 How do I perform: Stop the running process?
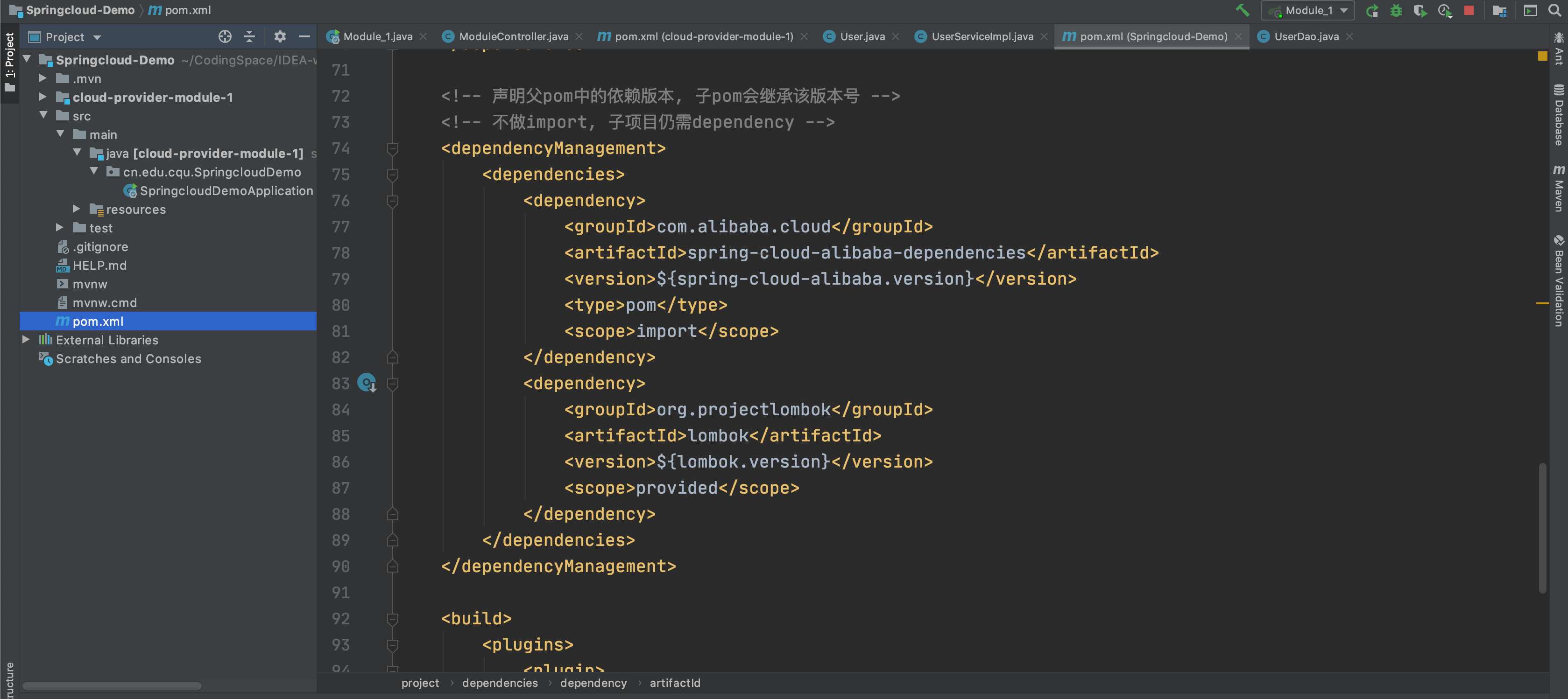pyautogui.click(x=1469, y=11)
